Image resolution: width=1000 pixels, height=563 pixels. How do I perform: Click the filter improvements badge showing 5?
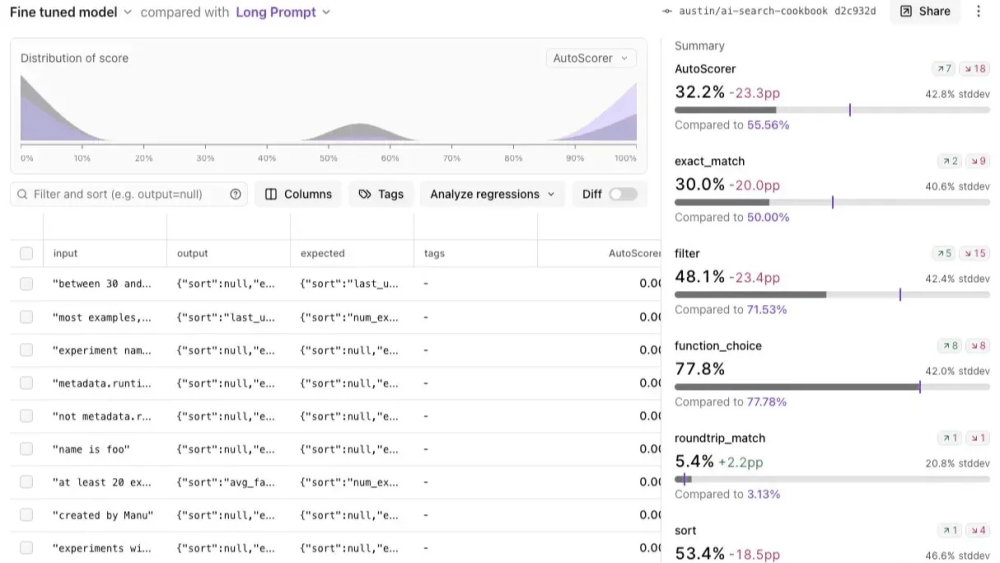pos(944,254)
